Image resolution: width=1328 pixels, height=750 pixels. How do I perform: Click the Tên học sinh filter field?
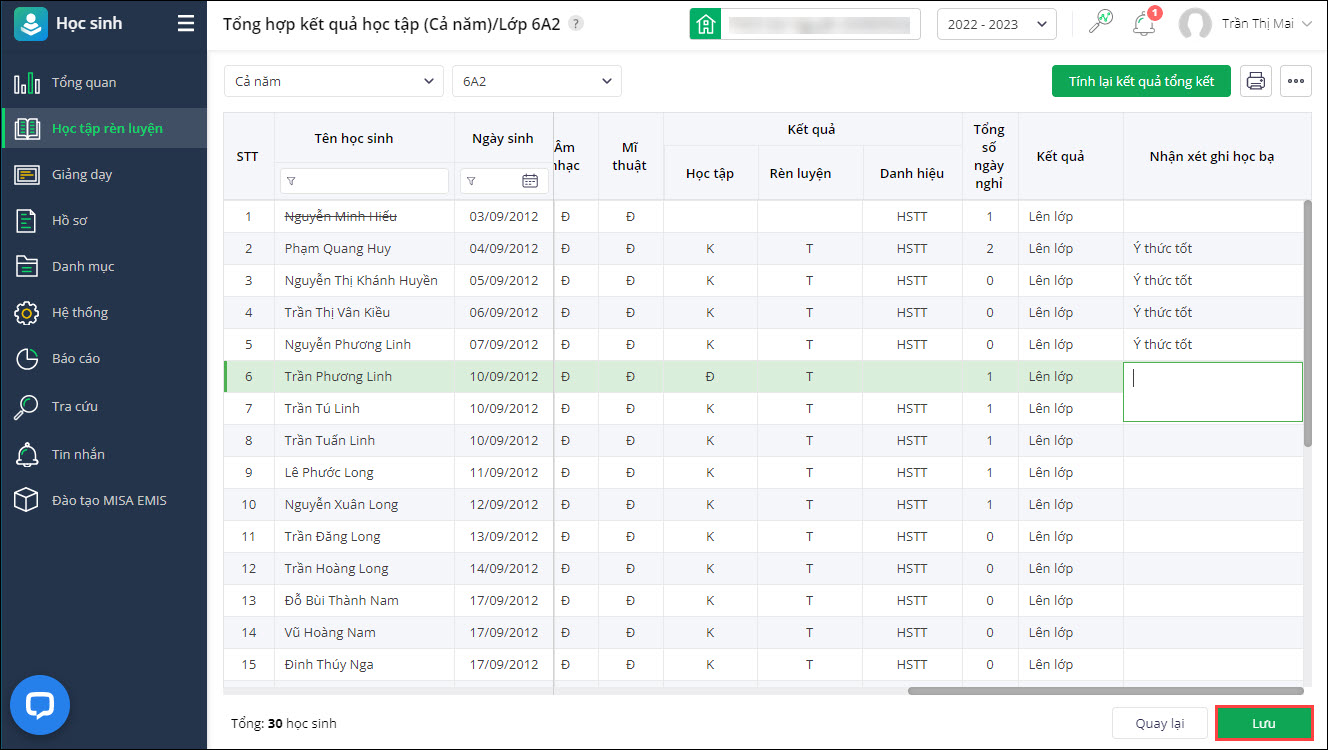(370, 181)
